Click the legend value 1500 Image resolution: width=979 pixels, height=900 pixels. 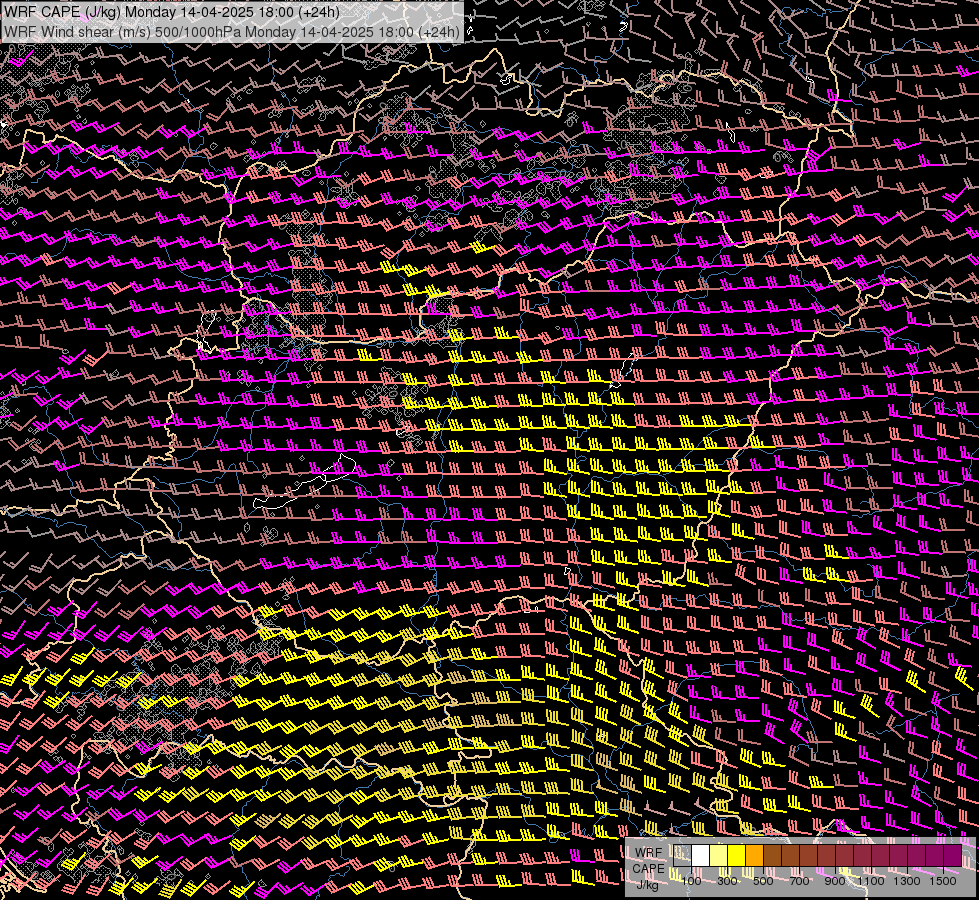943,881
